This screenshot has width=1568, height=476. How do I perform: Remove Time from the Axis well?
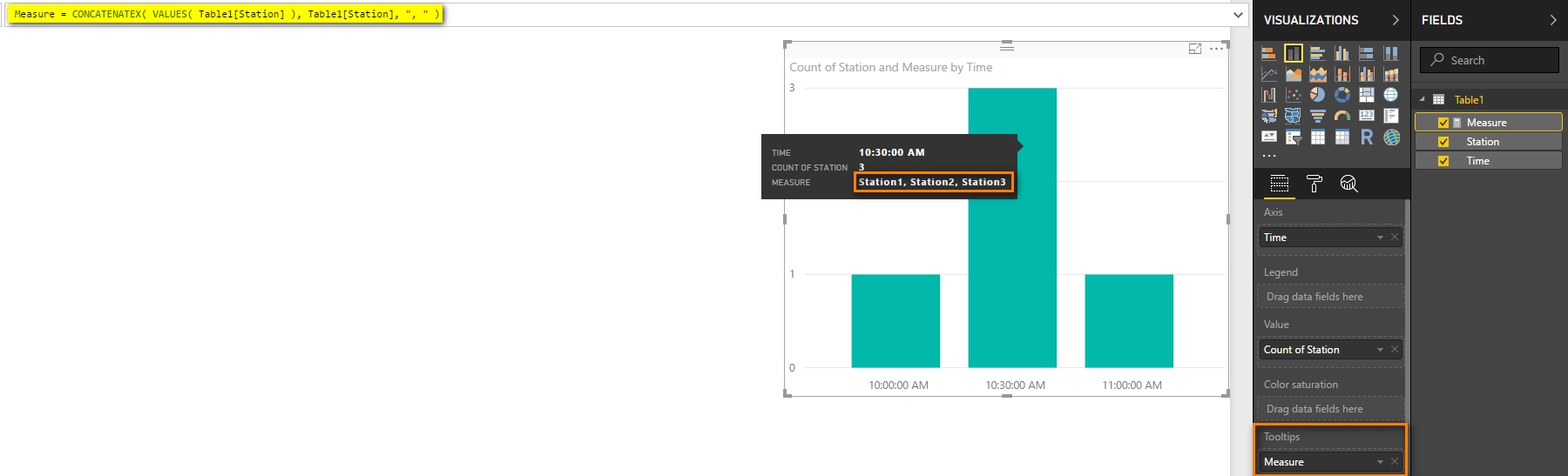(x=1395, y=238)
